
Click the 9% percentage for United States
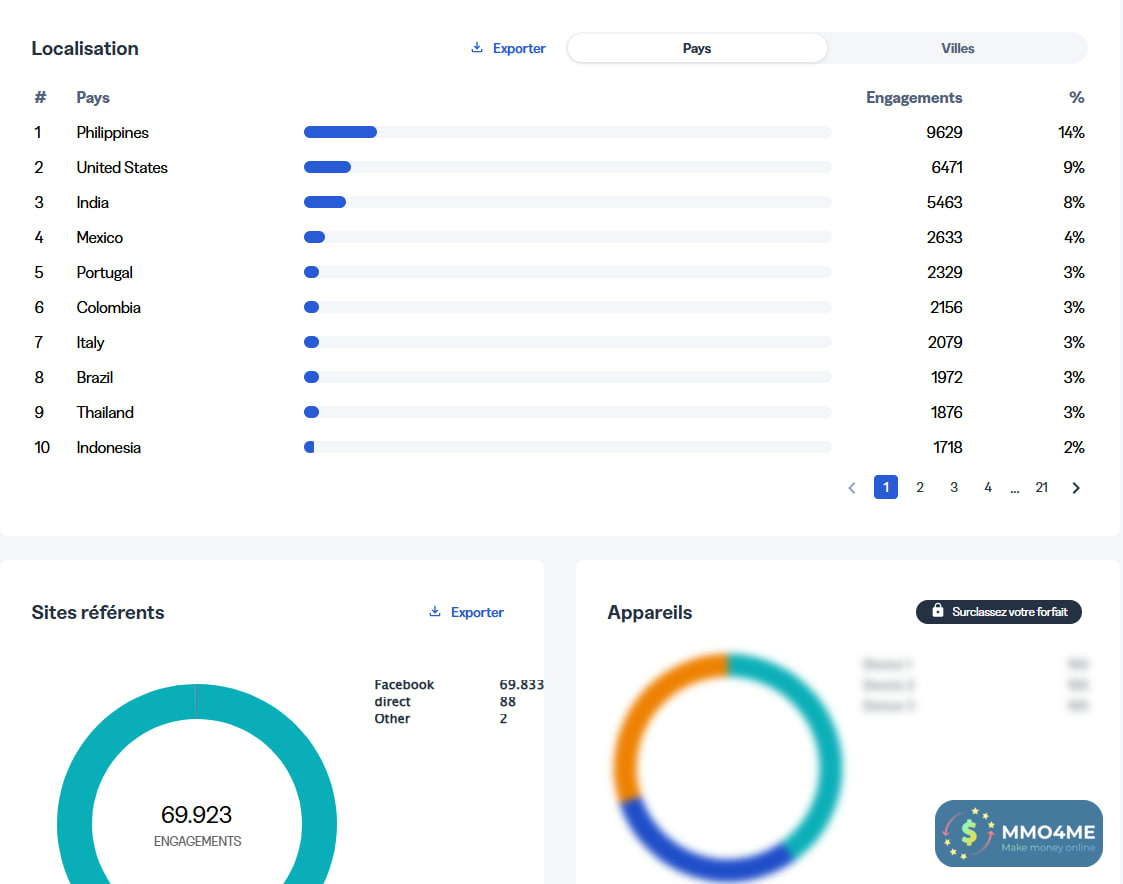pos(1074,168)
